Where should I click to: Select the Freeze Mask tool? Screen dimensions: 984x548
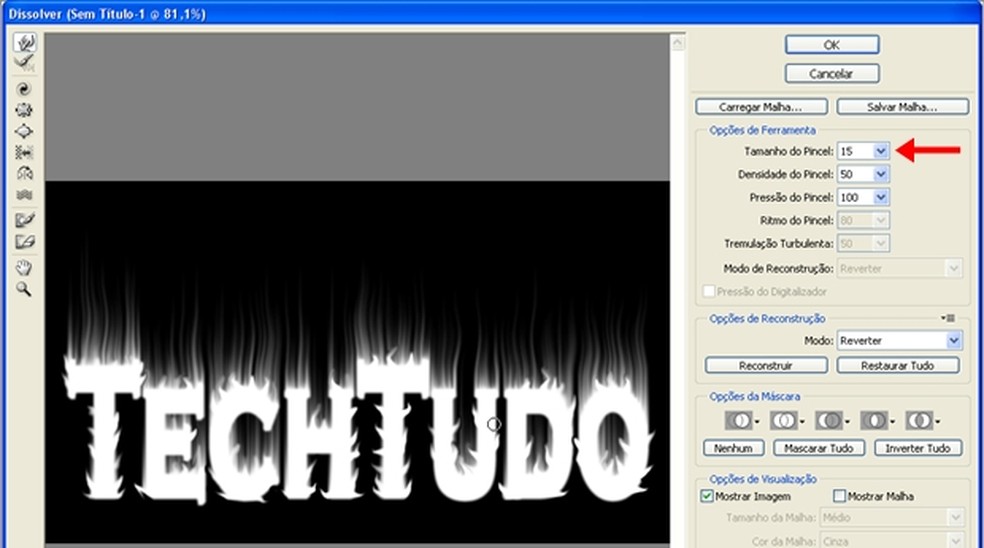pyautogui.click(x=24, y=220)
